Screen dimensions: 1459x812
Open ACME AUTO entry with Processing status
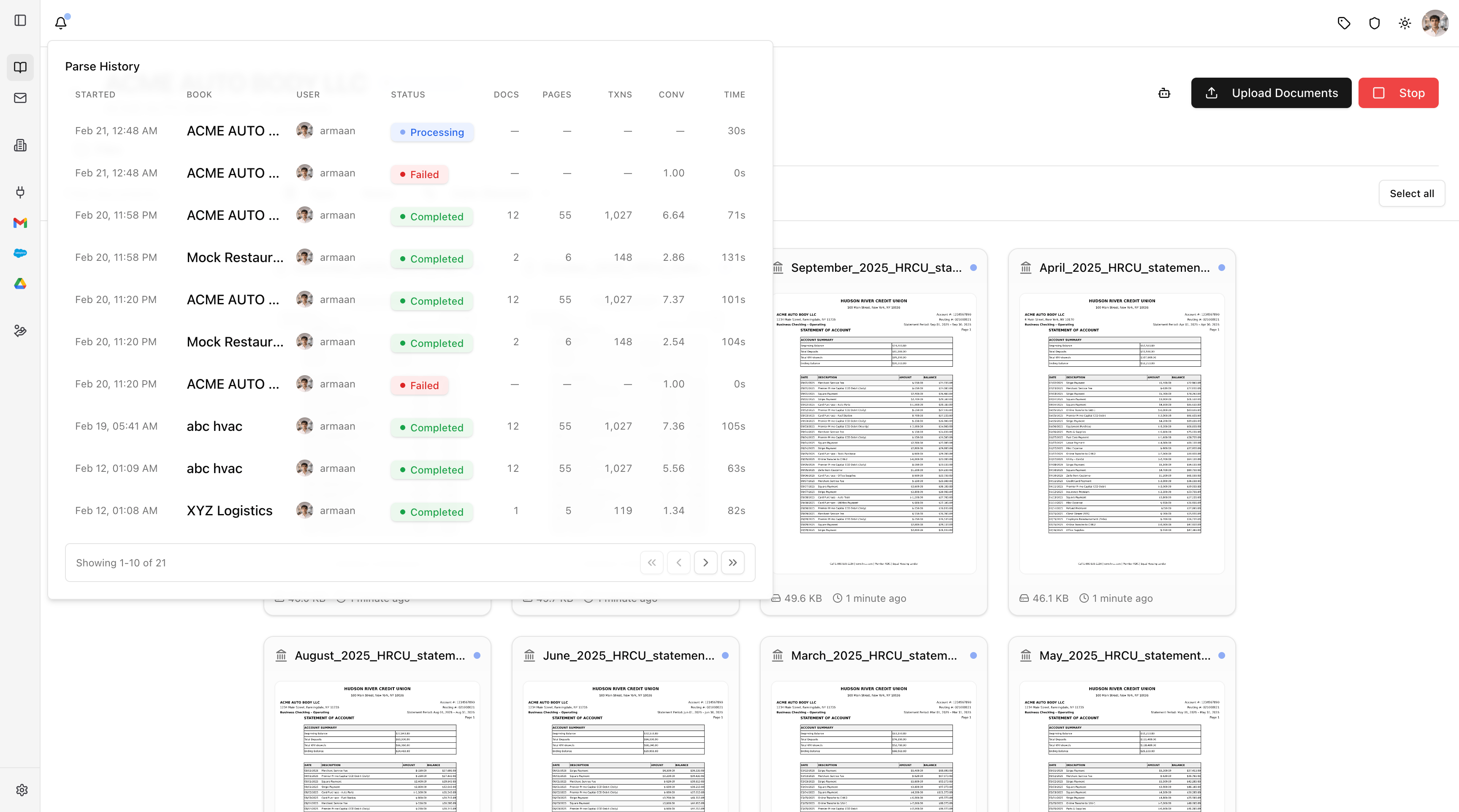233,131
